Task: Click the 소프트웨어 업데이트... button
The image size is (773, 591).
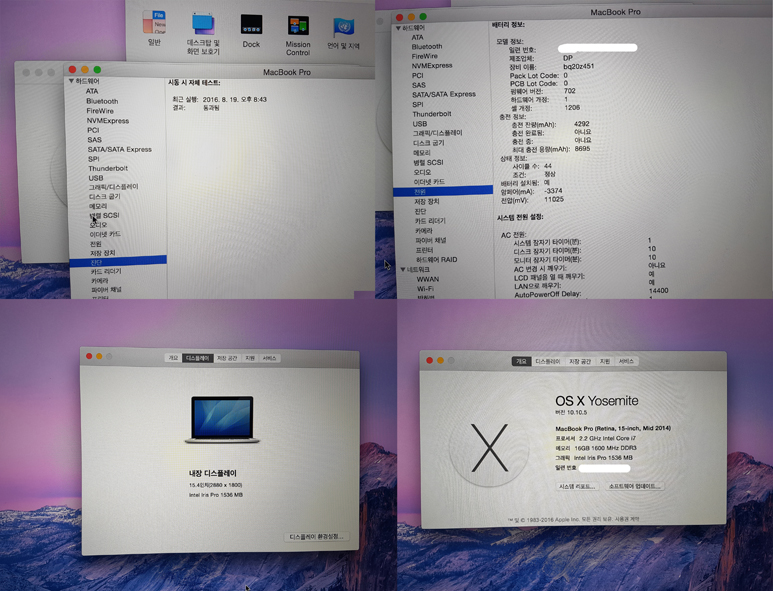Action: tap(634, 486)
